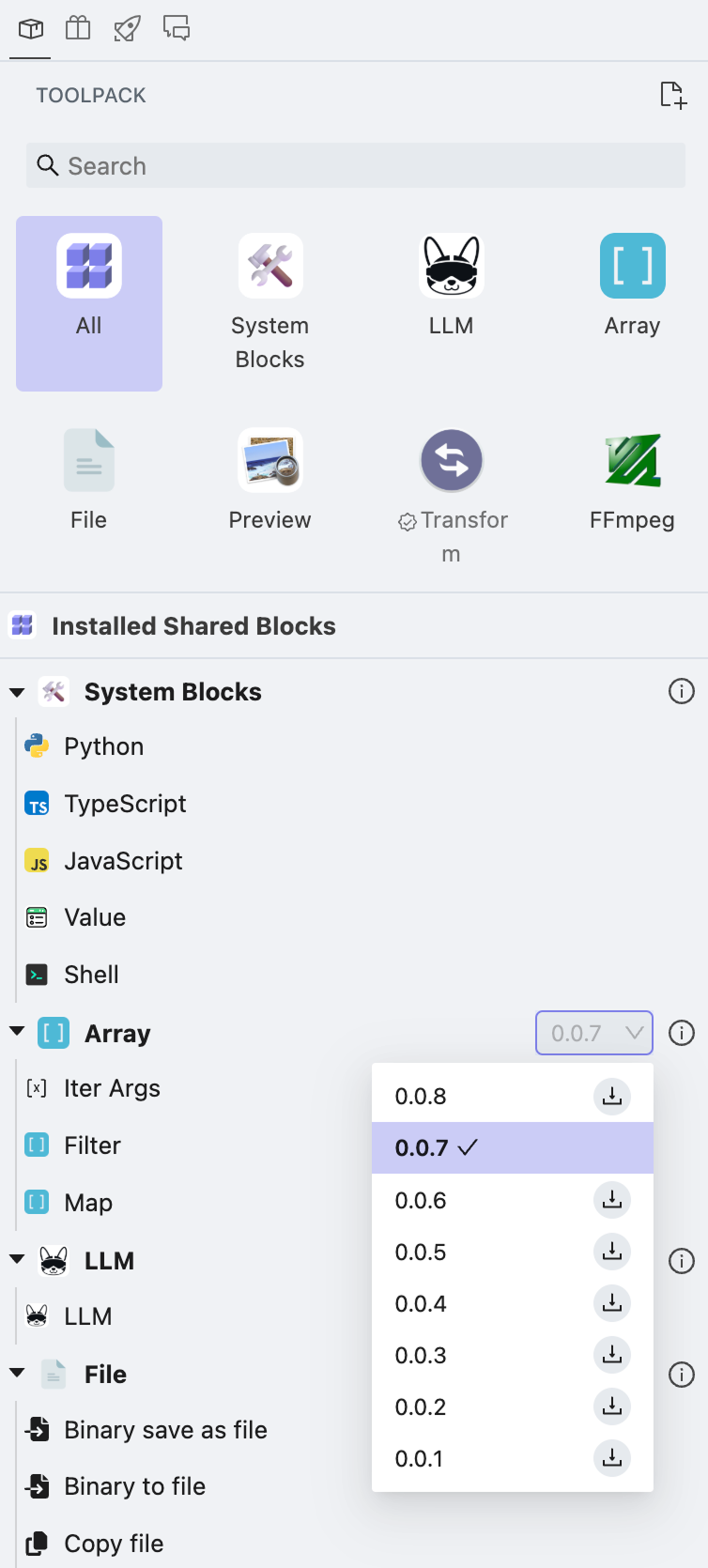Switch to the chat bubbles tab
The width and height of the screenshot is (708, 1568).
coord(177,29)
